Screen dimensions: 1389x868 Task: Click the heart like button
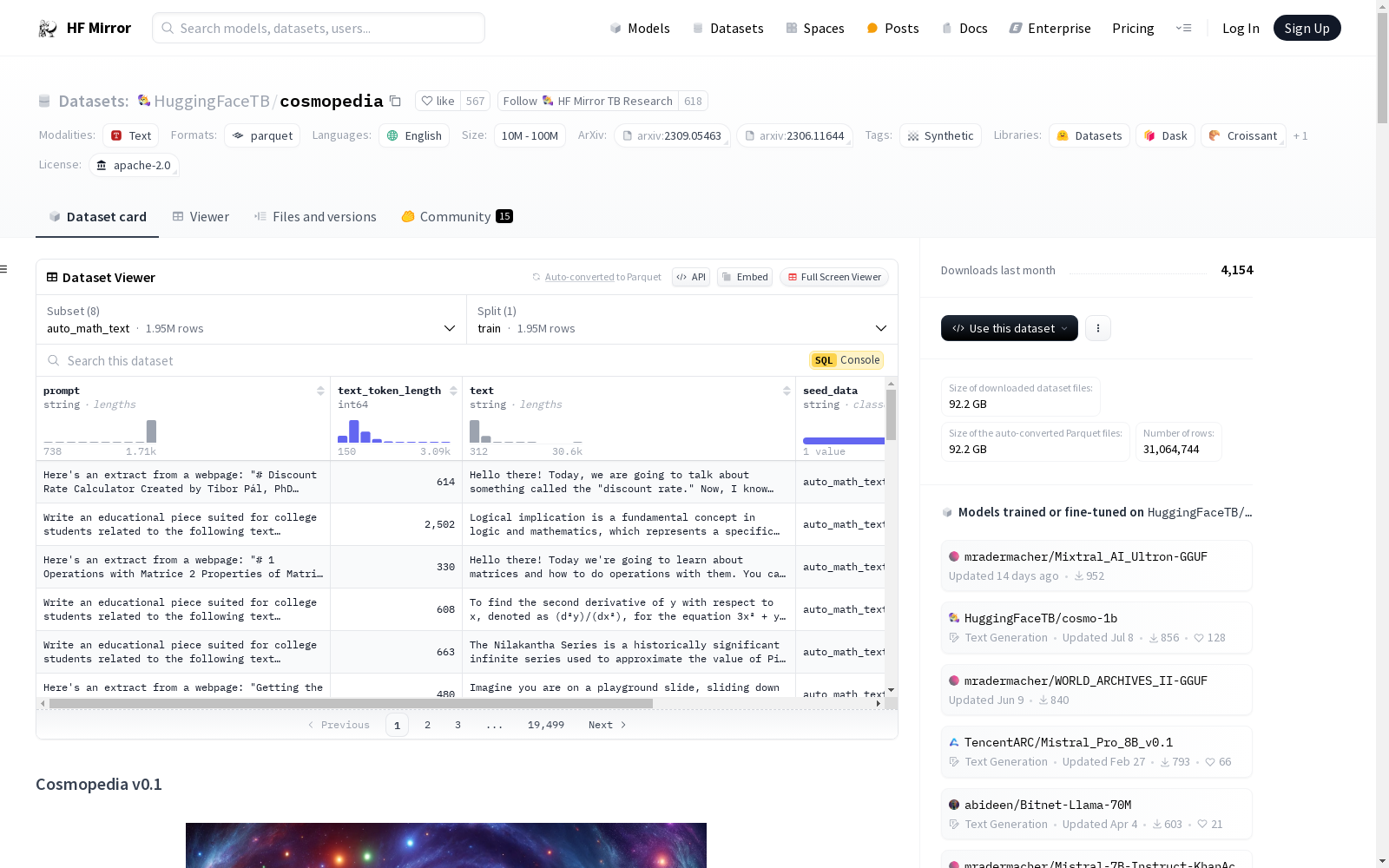[x=438, y=101]
